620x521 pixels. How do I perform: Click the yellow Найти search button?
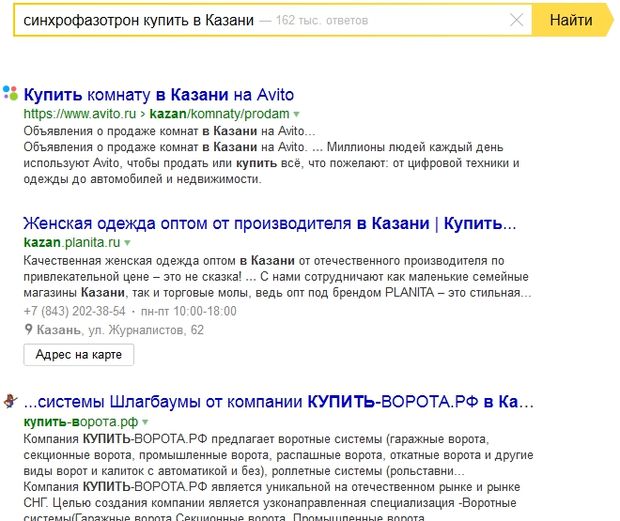pyautogui.click(x=572, y=20)
